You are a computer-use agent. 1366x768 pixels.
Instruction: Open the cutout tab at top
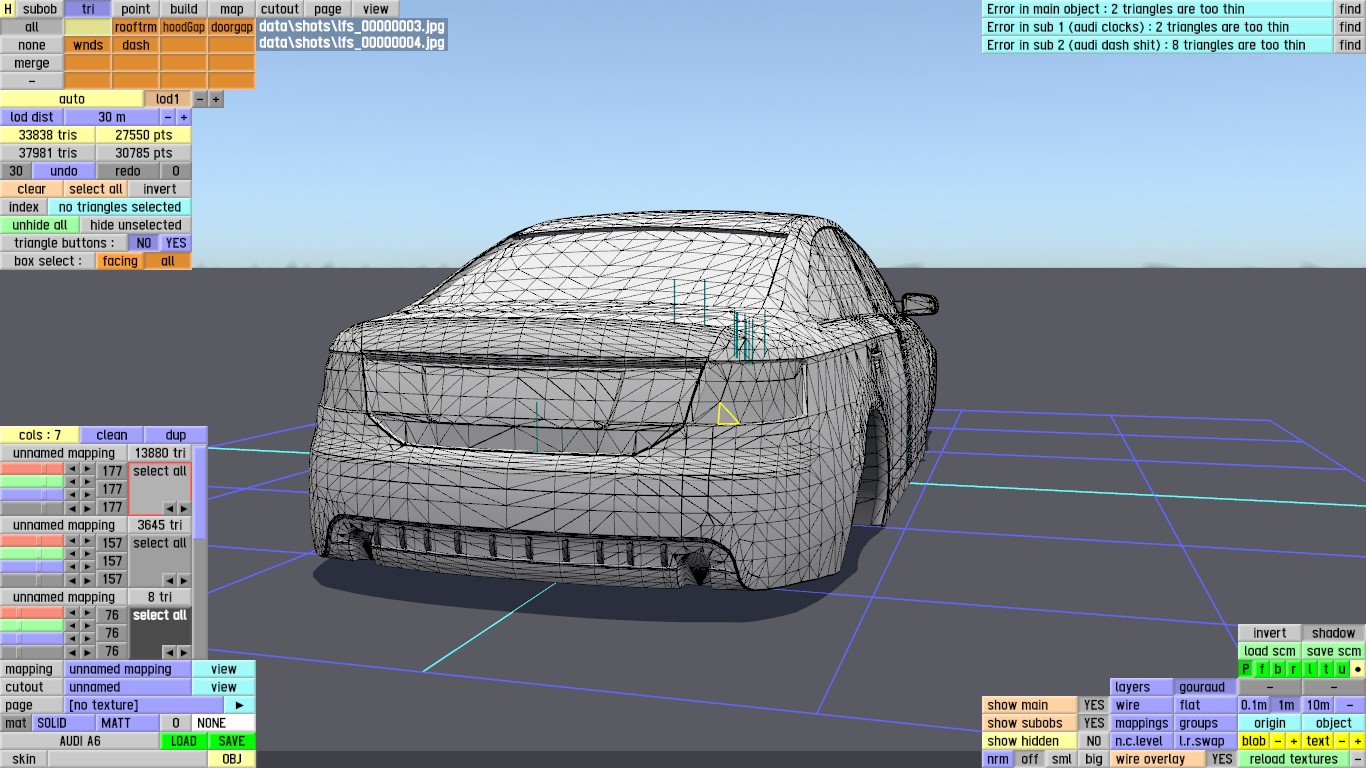tap(280, 9)
